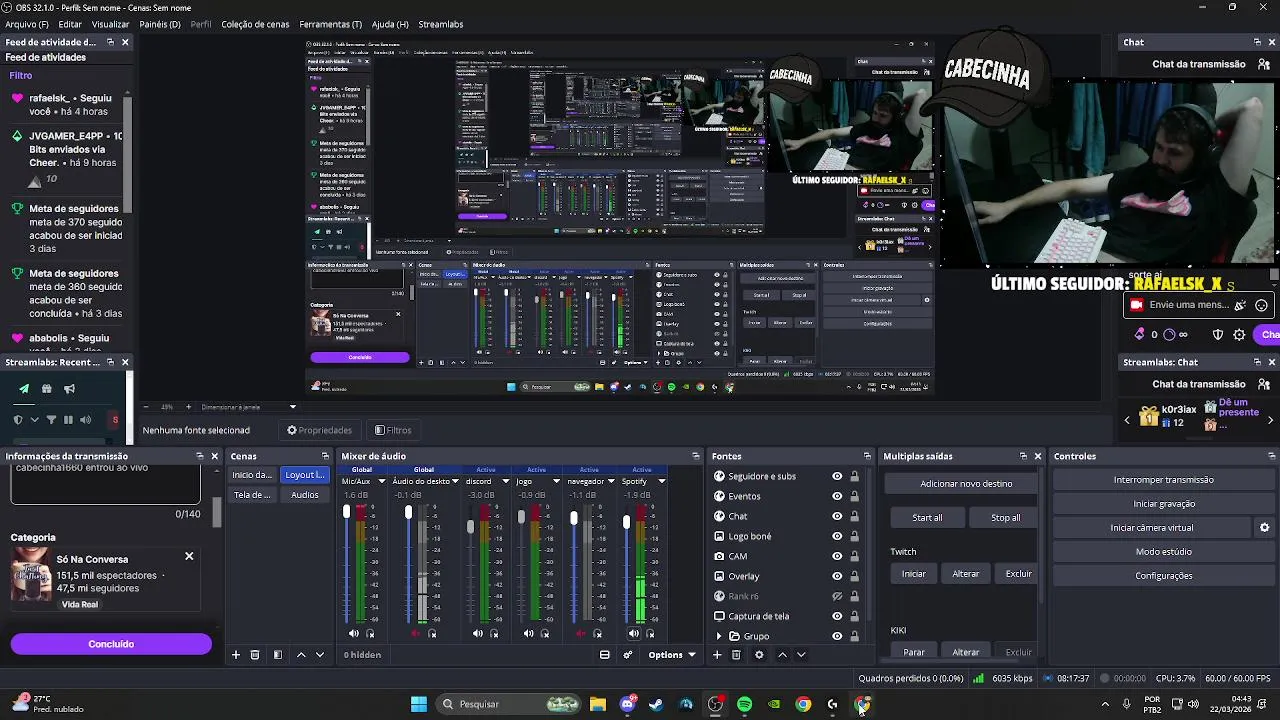The image size is (1280, 720).
Task: Click Iniciar gravação button
Action: 1164,504
